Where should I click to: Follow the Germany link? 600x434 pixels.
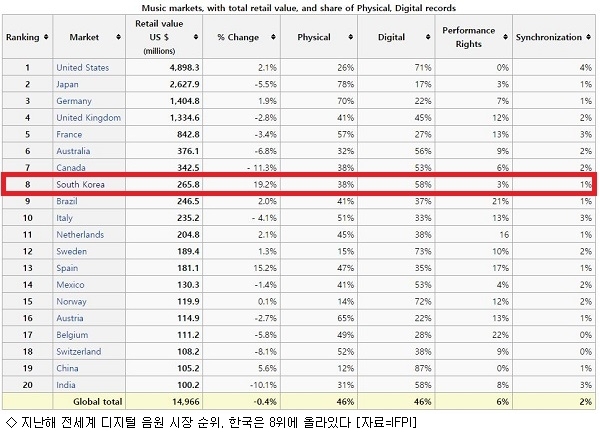[74, 101]
